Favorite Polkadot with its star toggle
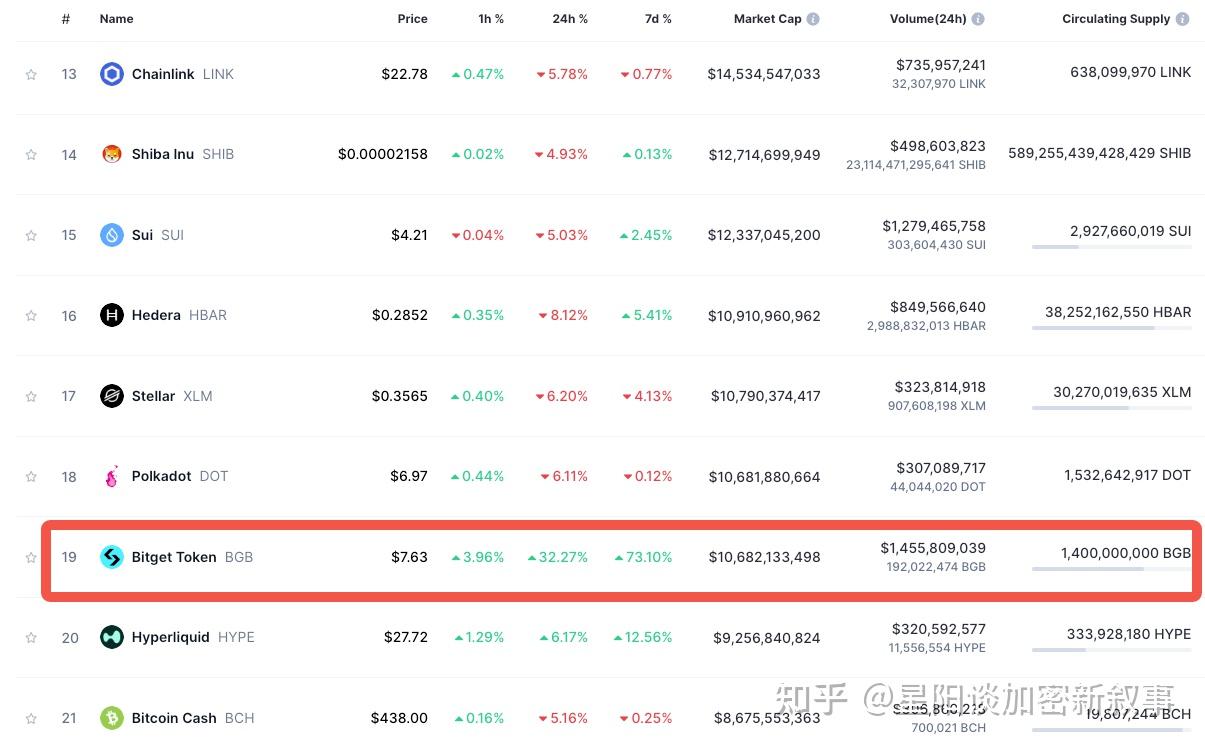 tap(31, 477)
